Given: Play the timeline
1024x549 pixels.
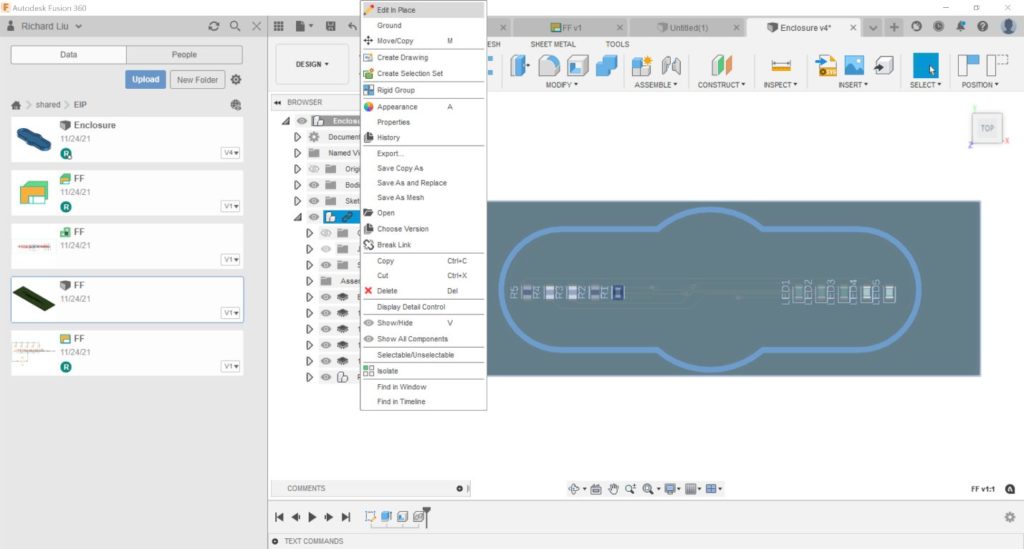Looking at the screenshot, I should (312, 517).
